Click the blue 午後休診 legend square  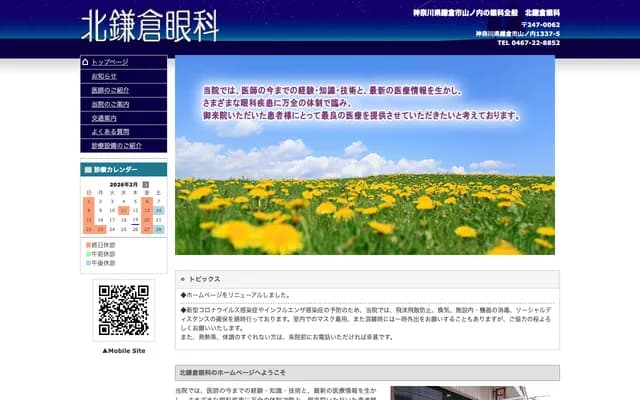click(87, 263)
